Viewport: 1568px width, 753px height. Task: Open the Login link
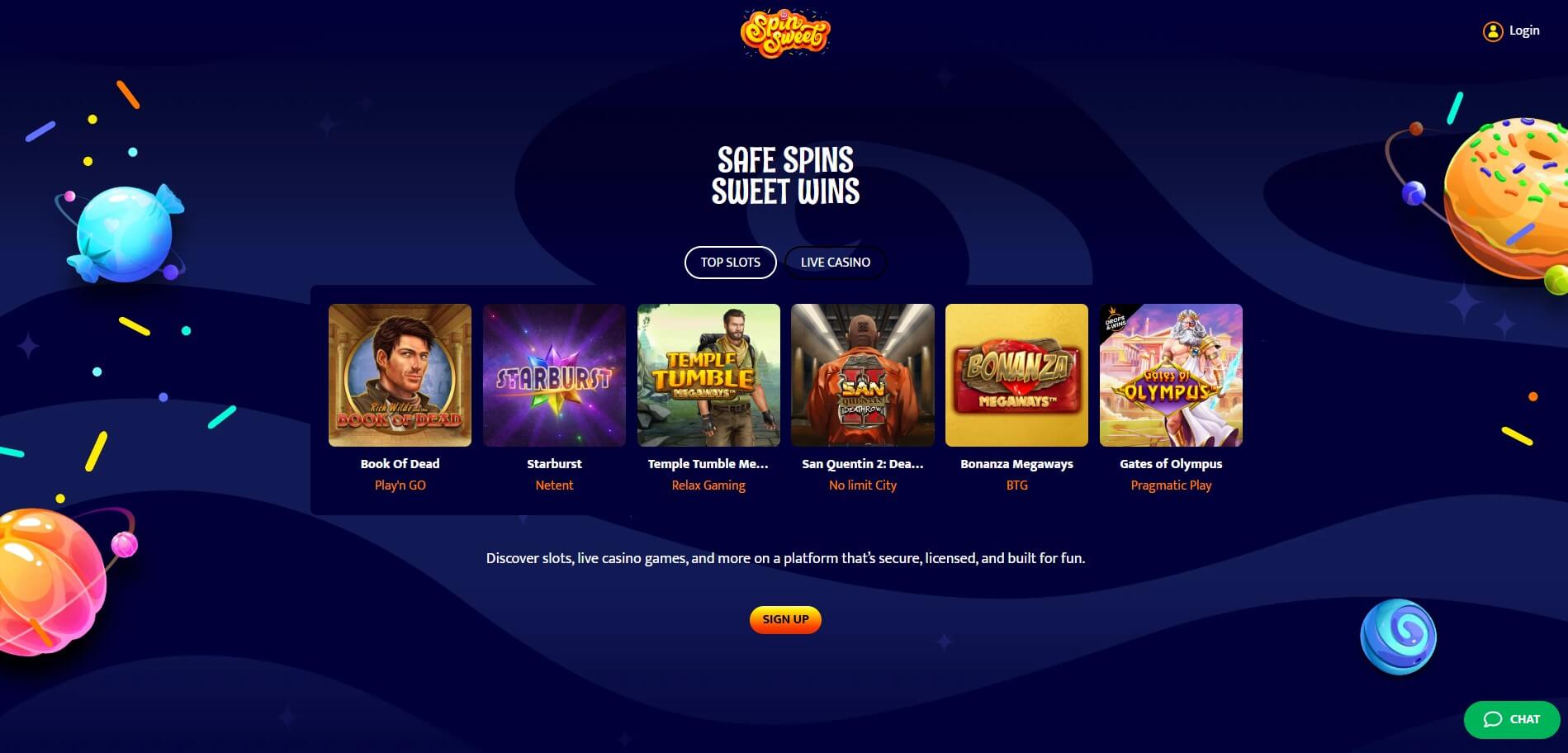pos(1524,31)
